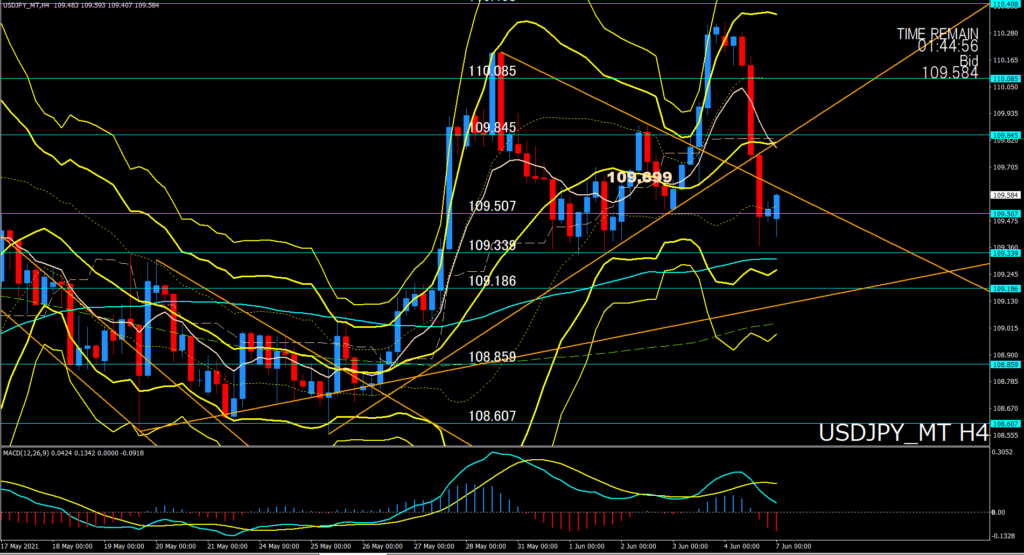Select the 'TIME REMAIN' label
The height and width of the screenshot is (555, 1024).
coord(937,33)
